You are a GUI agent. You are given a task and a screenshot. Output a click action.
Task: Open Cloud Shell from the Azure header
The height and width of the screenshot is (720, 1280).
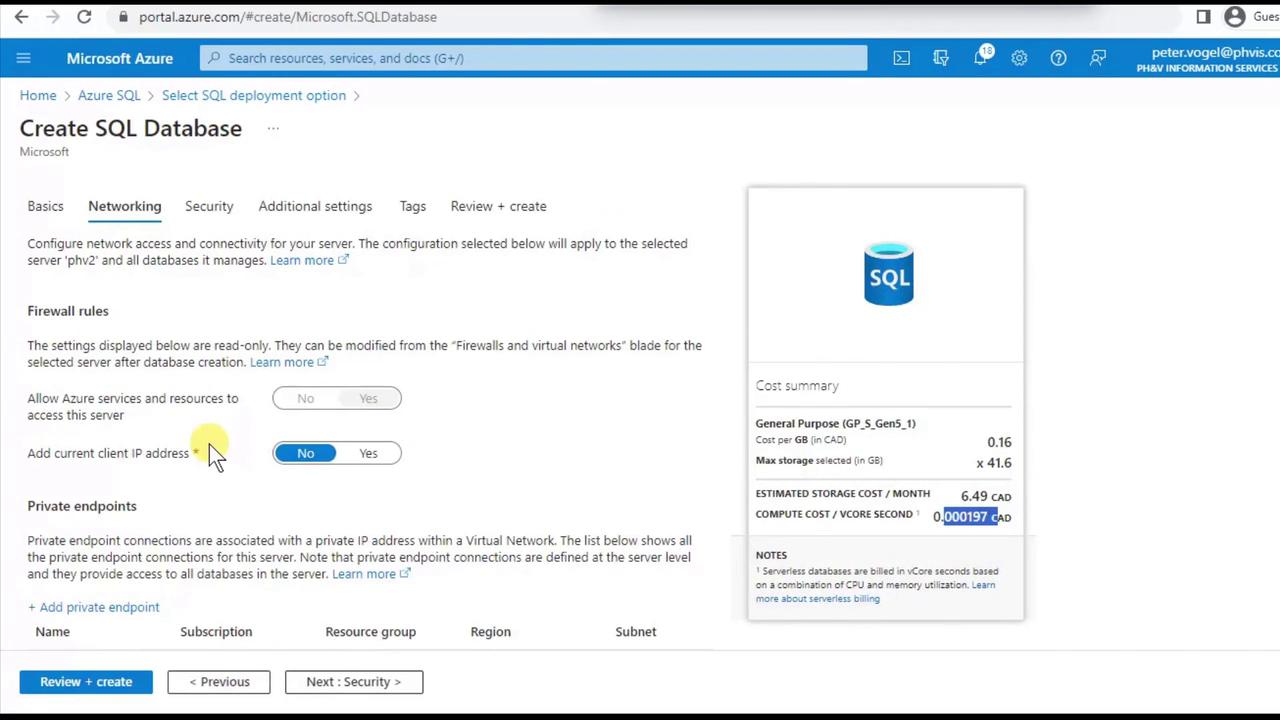pyautogui.click(x=902, y=58)
